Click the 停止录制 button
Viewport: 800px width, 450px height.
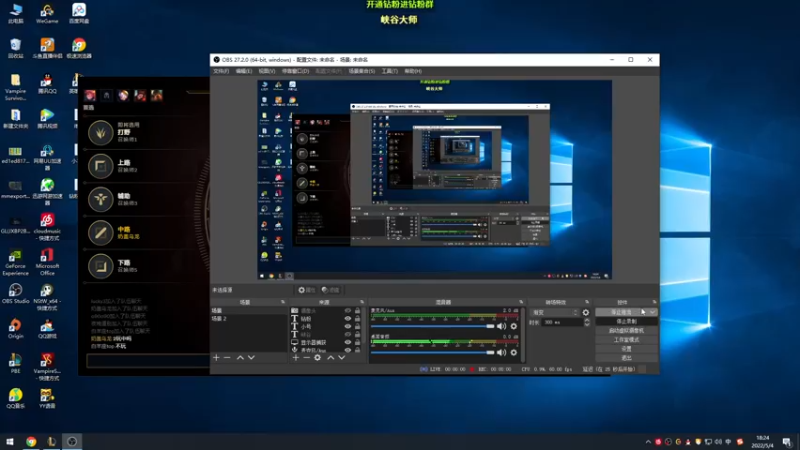[x=627, y=321]
